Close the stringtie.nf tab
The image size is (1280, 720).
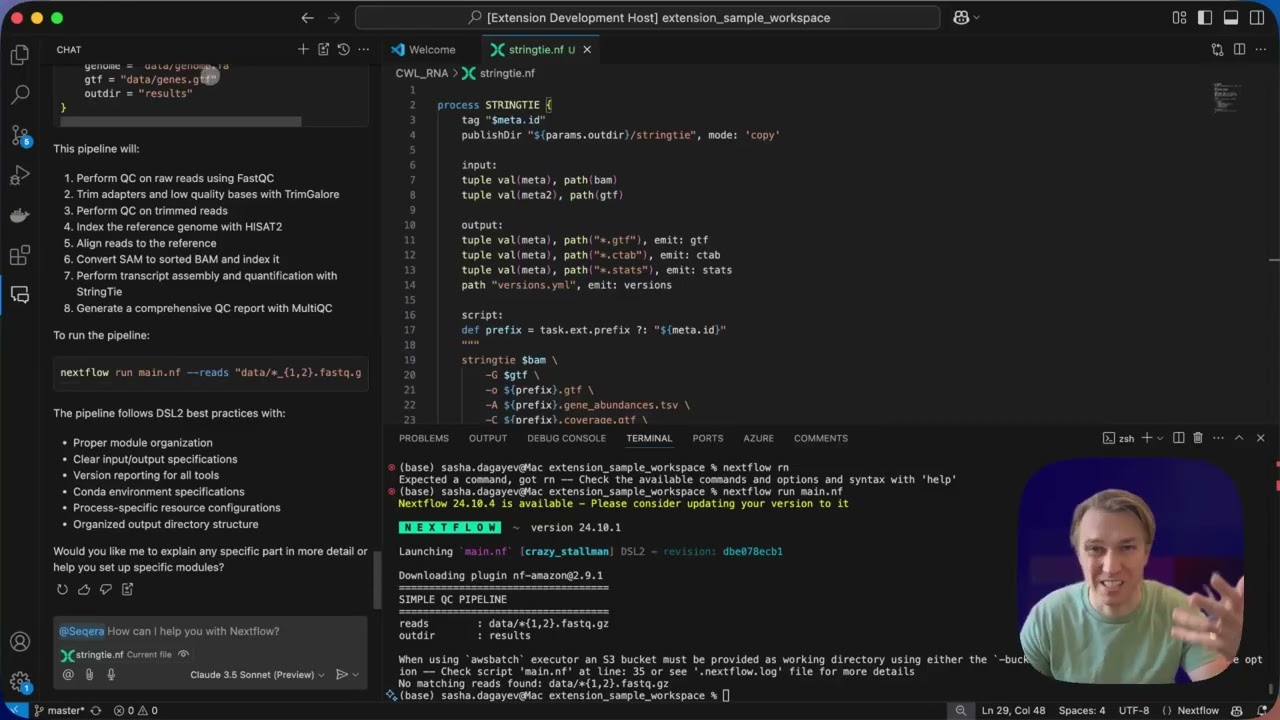[x=587, y=49]
